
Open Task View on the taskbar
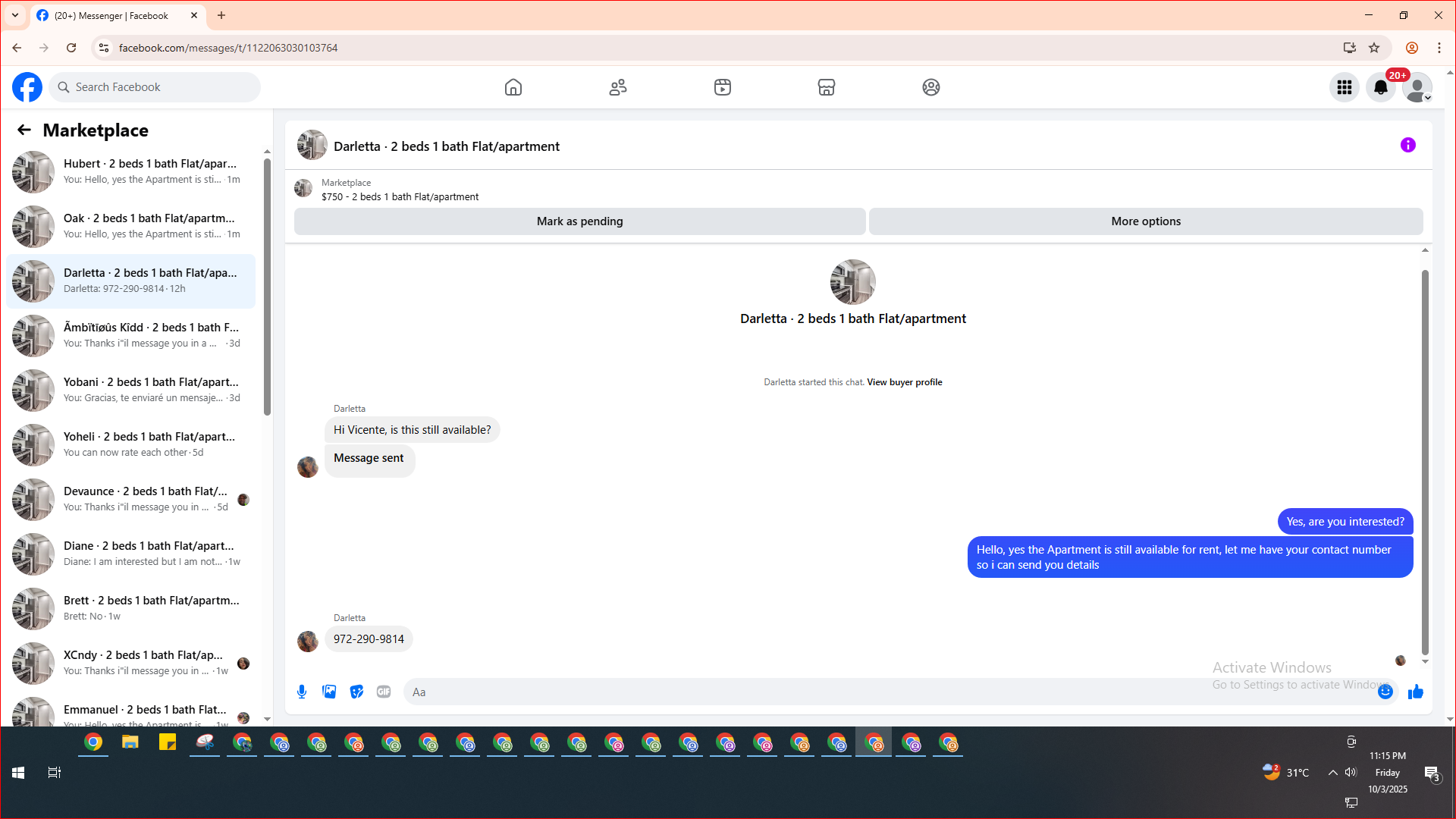point(54,773)
